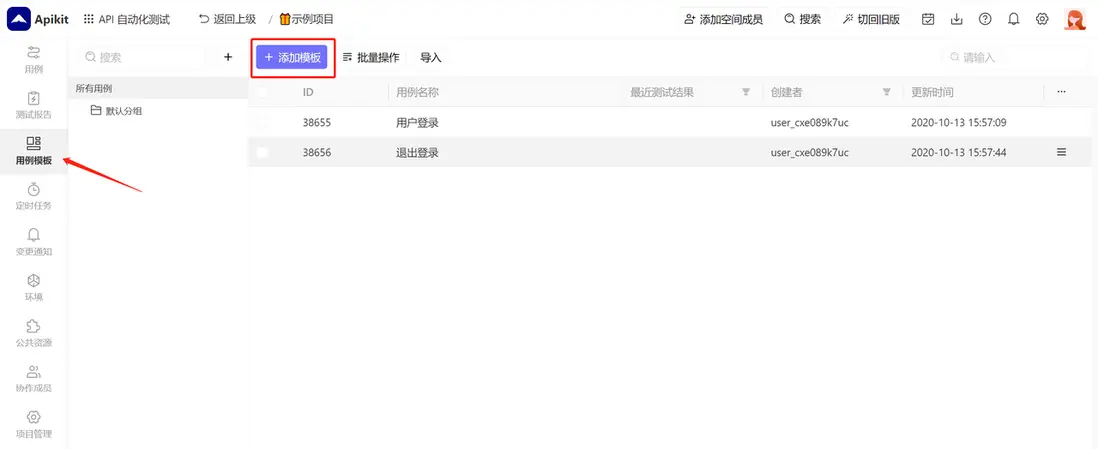Open the 创建者 column filter

coord(887,92)
